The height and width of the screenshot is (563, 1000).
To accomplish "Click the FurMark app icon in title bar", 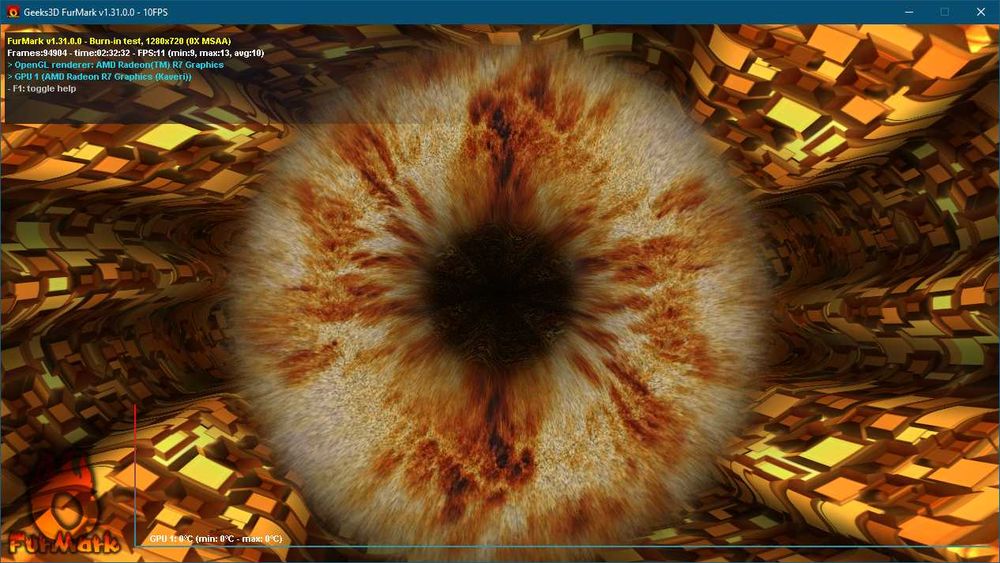I will coord(13,11).
